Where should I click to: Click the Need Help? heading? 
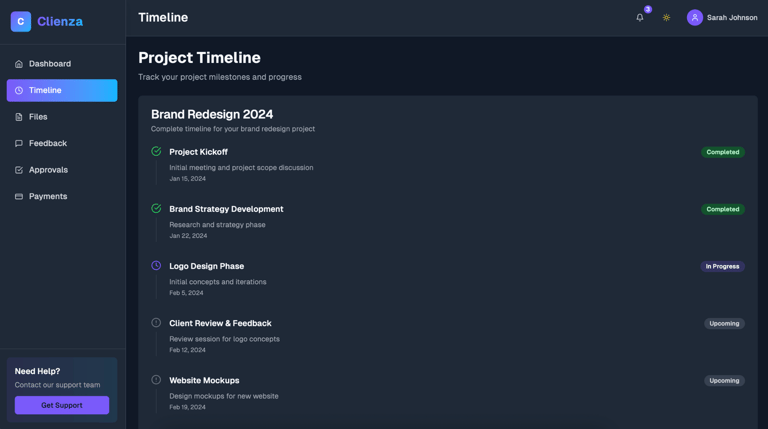tap(37, 371)
